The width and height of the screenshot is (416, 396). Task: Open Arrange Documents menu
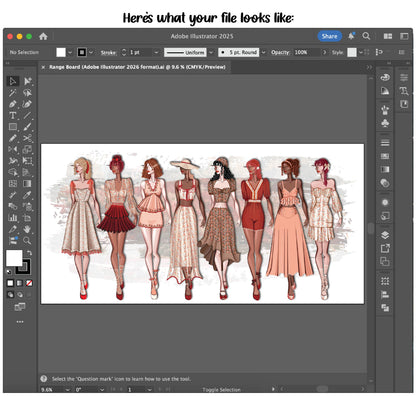tap(388, 36)
